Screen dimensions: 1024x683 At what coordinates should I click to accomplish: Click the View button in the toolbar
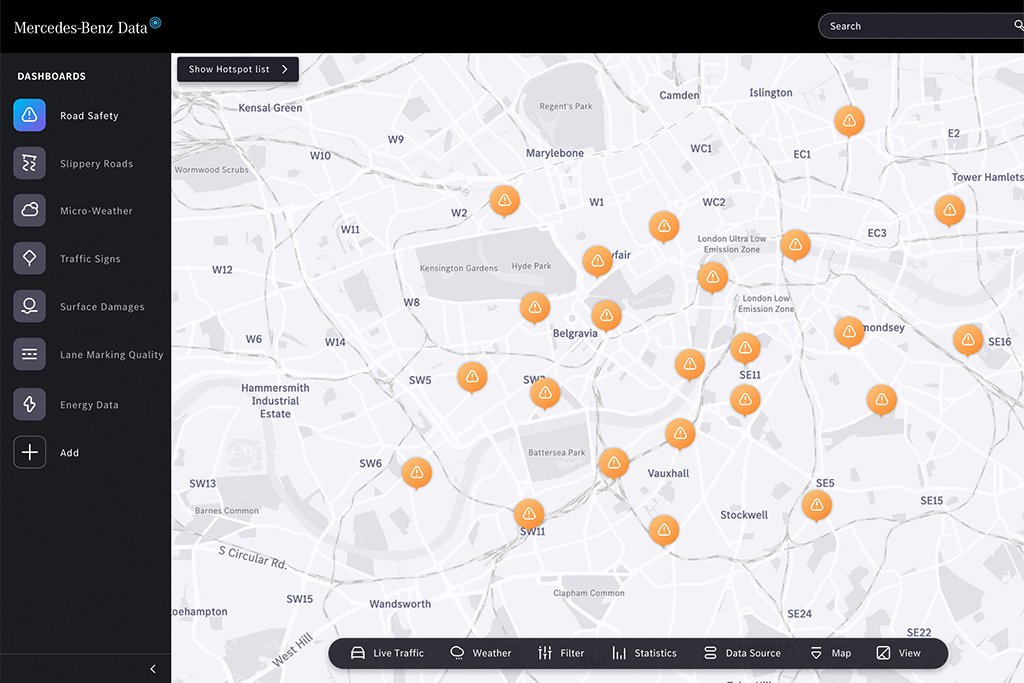tap(899, 653)
